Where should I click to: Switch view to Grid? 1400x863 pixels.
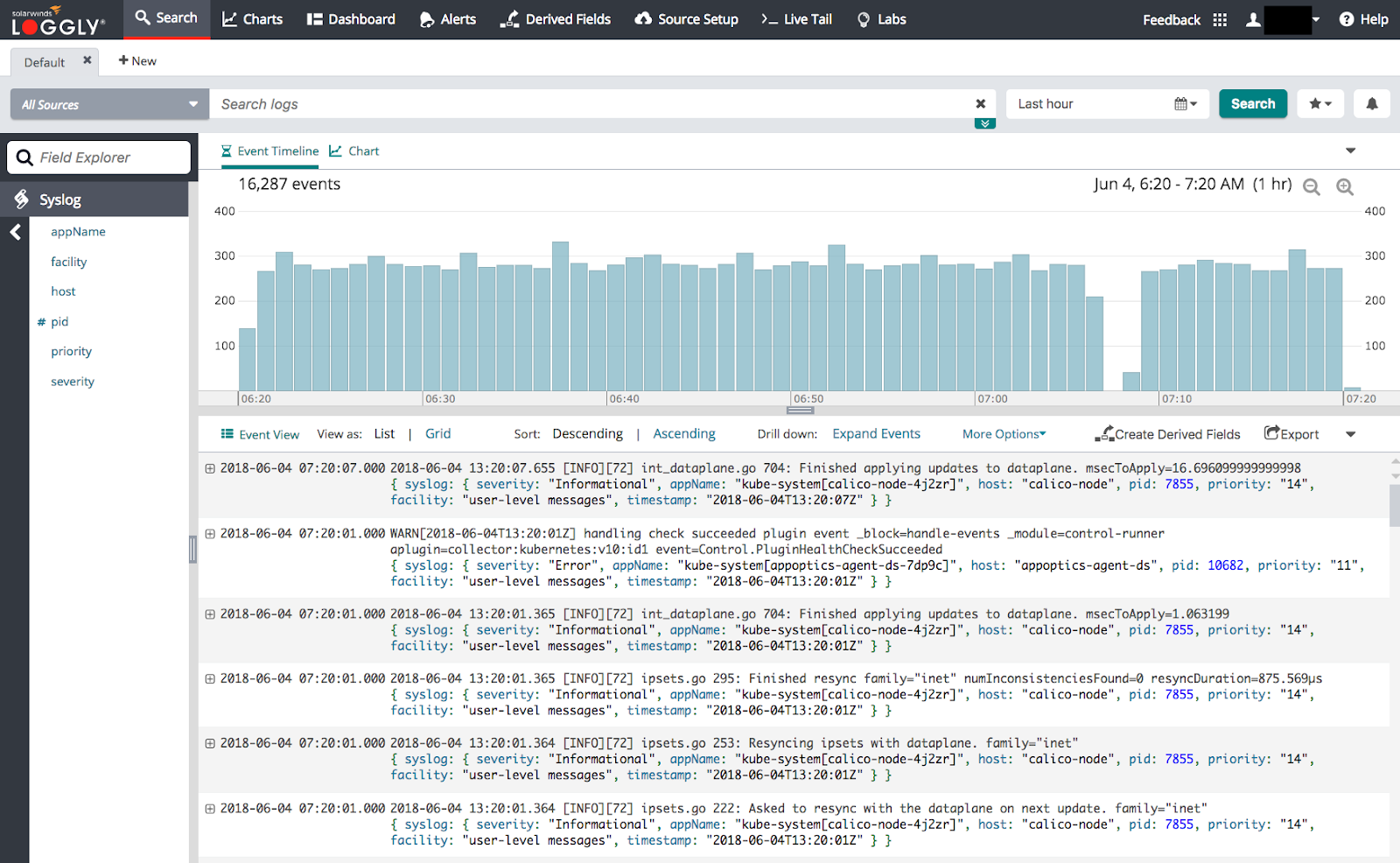[437, 434]
